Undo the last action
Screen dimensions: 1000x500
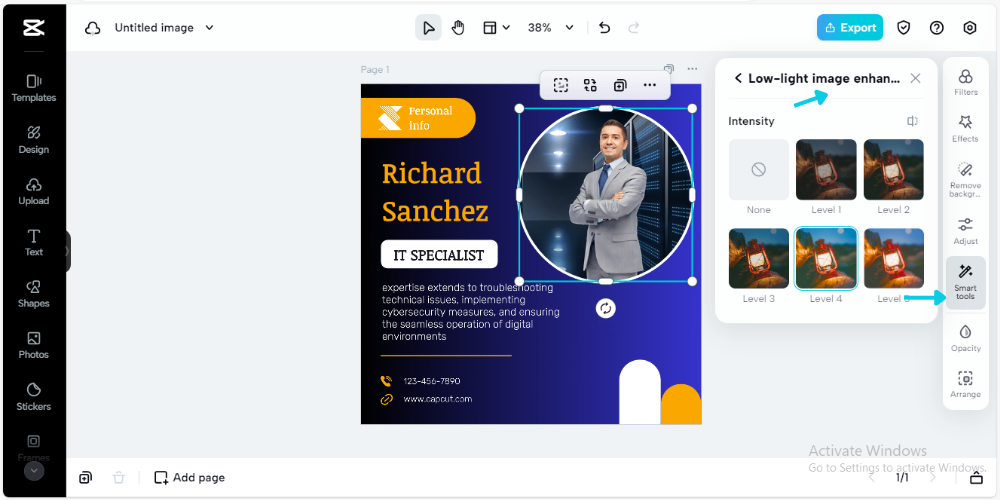(605, 28)
